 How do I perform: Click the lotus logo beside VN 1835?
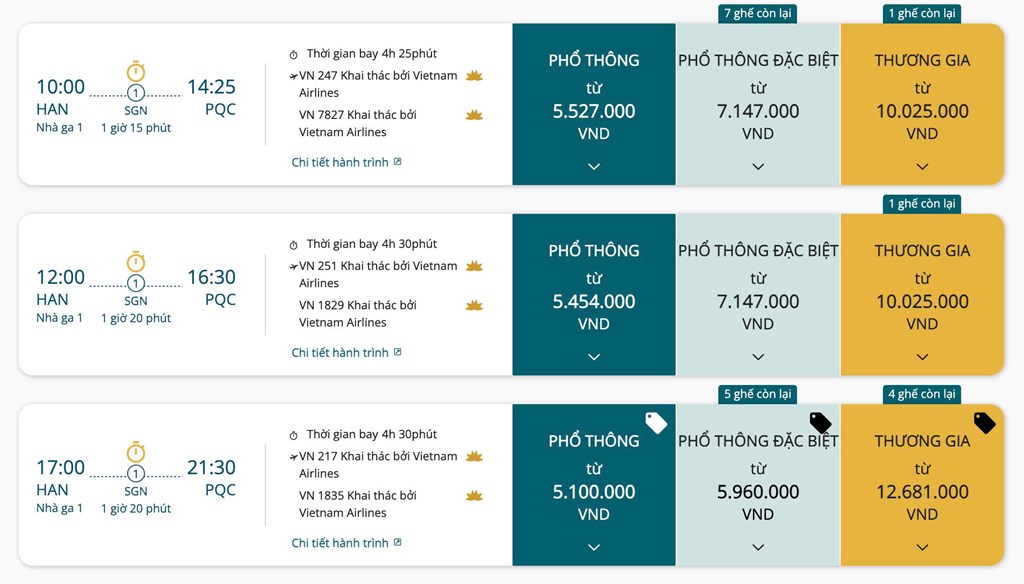tap(474, 496)
